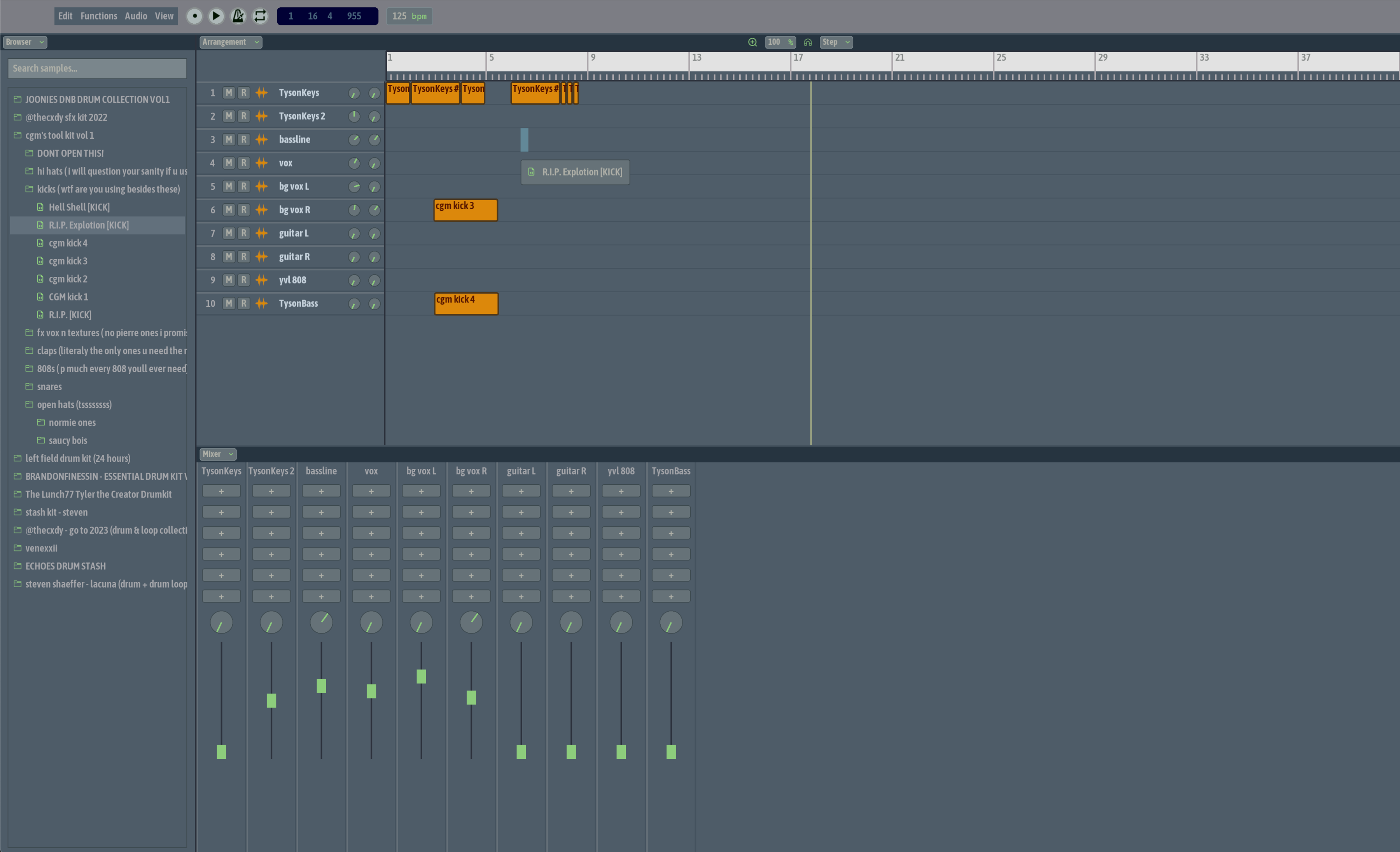Open the Edit menu
This screenshot has width=1400, height=852.
click(65, 16)
